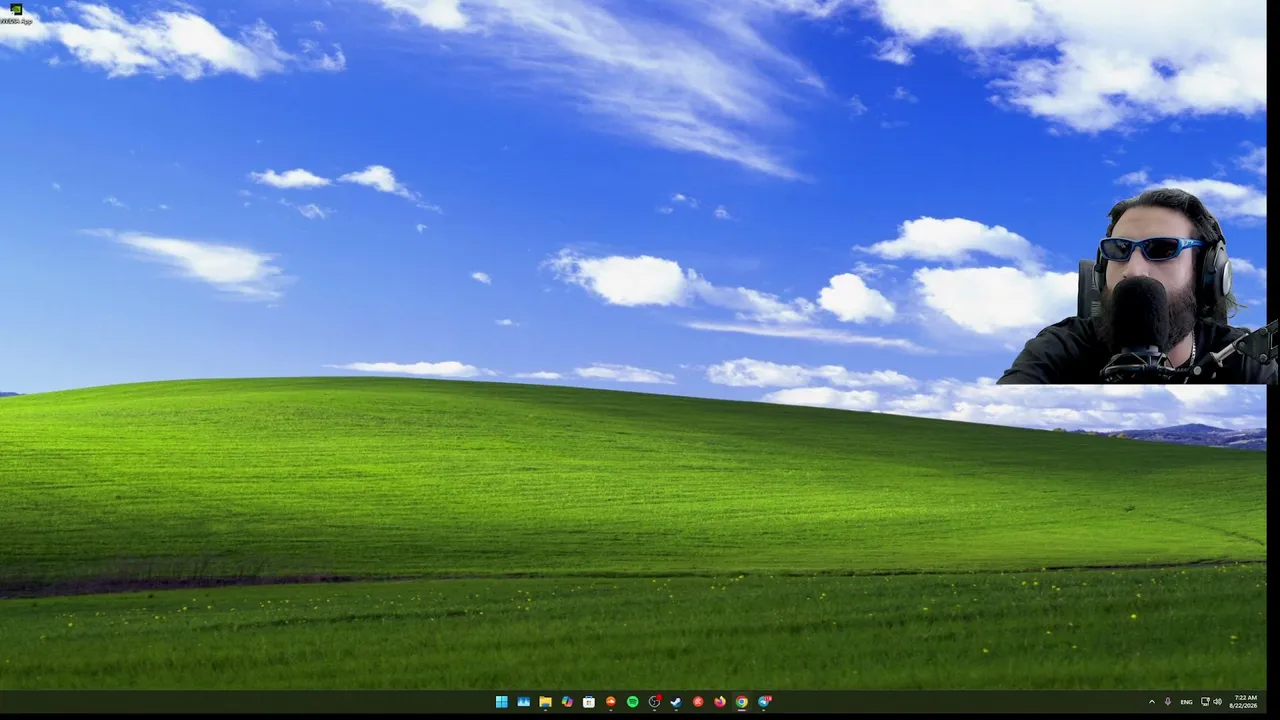Open SoundCloud from the taskbar

point(611,702)
